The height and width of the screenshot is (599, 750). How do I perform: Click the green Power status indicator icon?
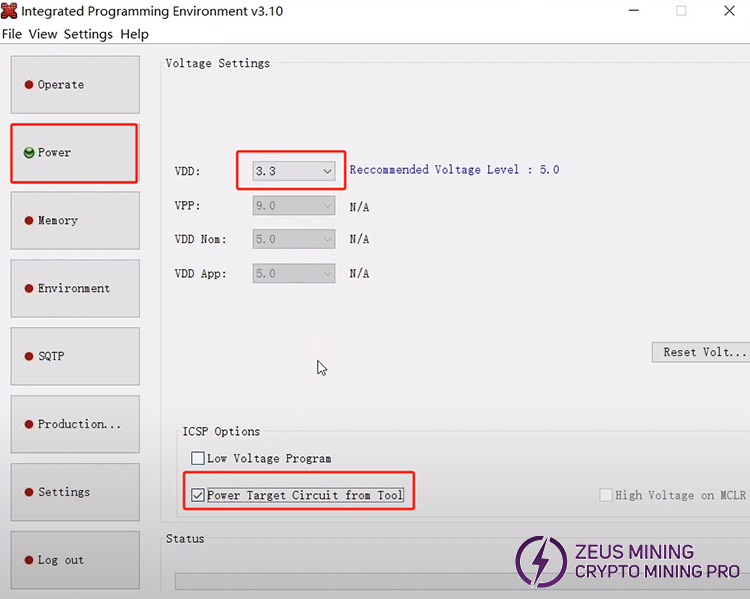point(29,153)
